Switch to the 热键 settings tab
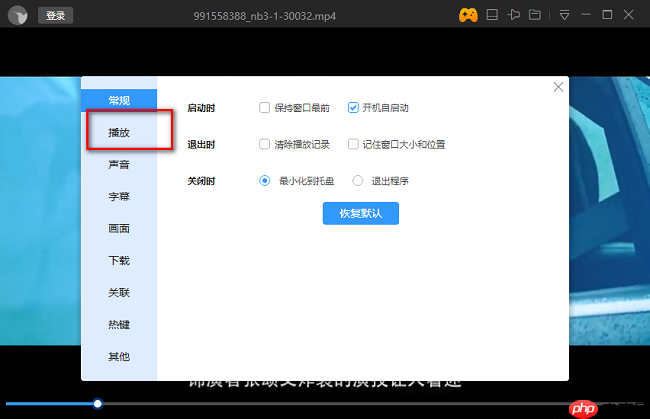Viewport: 650px width, 419px height. click(119, 324)
